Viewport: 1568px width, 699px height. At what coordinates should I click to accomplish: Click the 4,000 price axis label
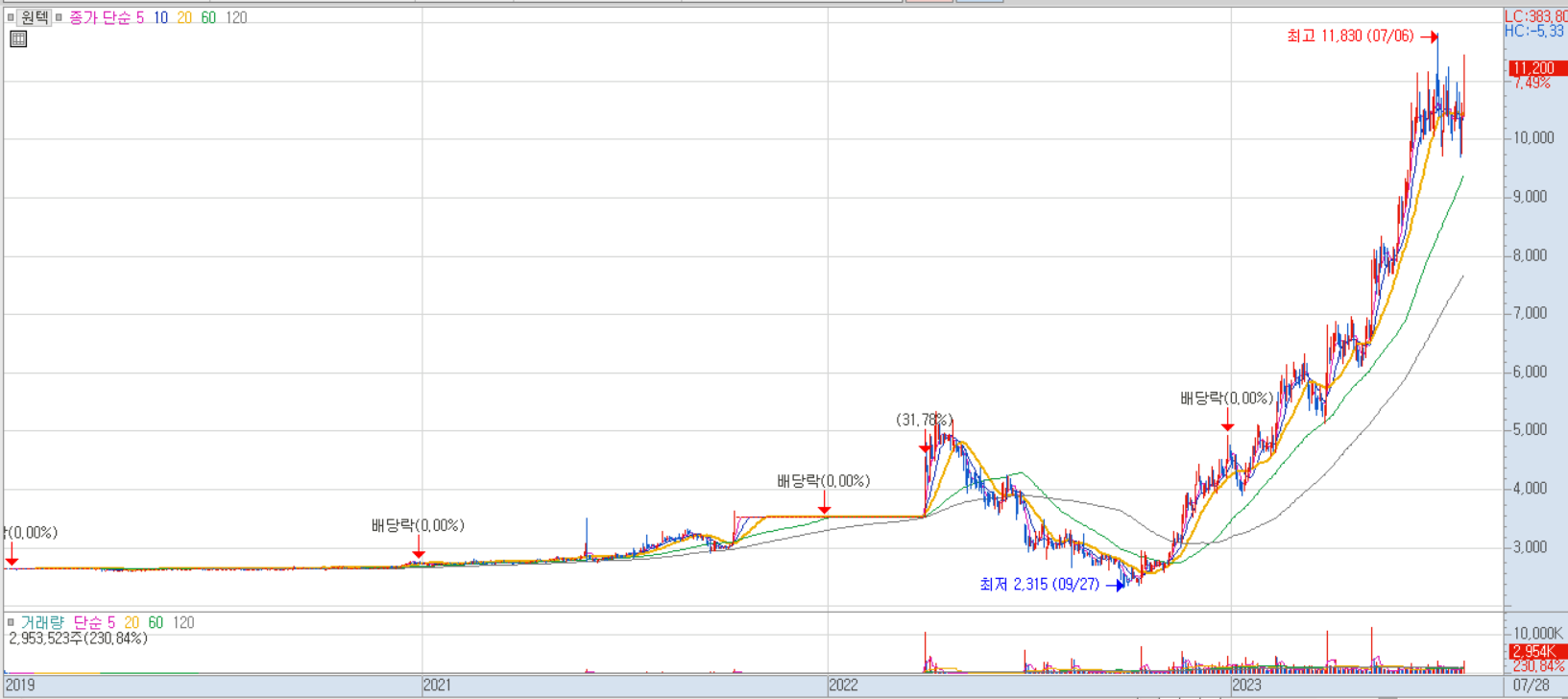pos(1530,488)
